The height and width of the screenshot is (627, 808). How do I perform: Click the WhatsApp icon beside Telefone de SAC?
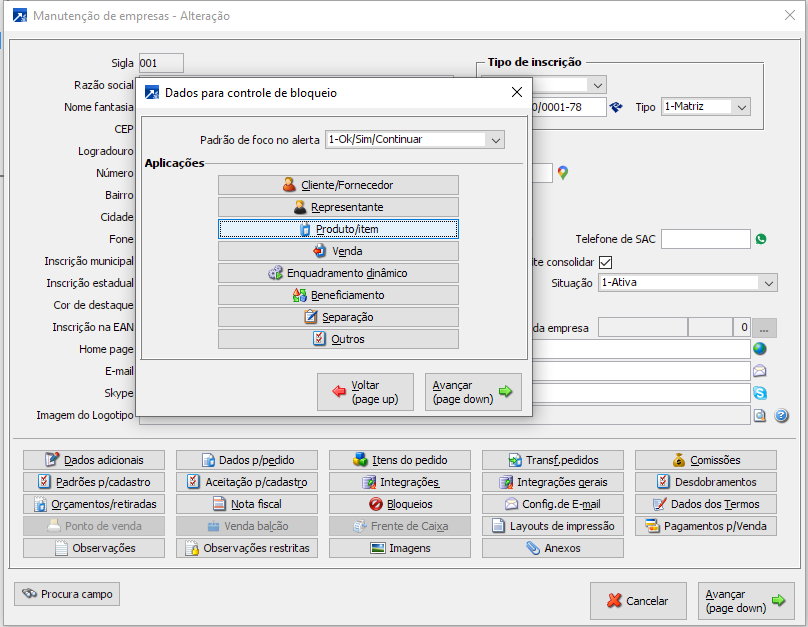(x=761, y=239)
